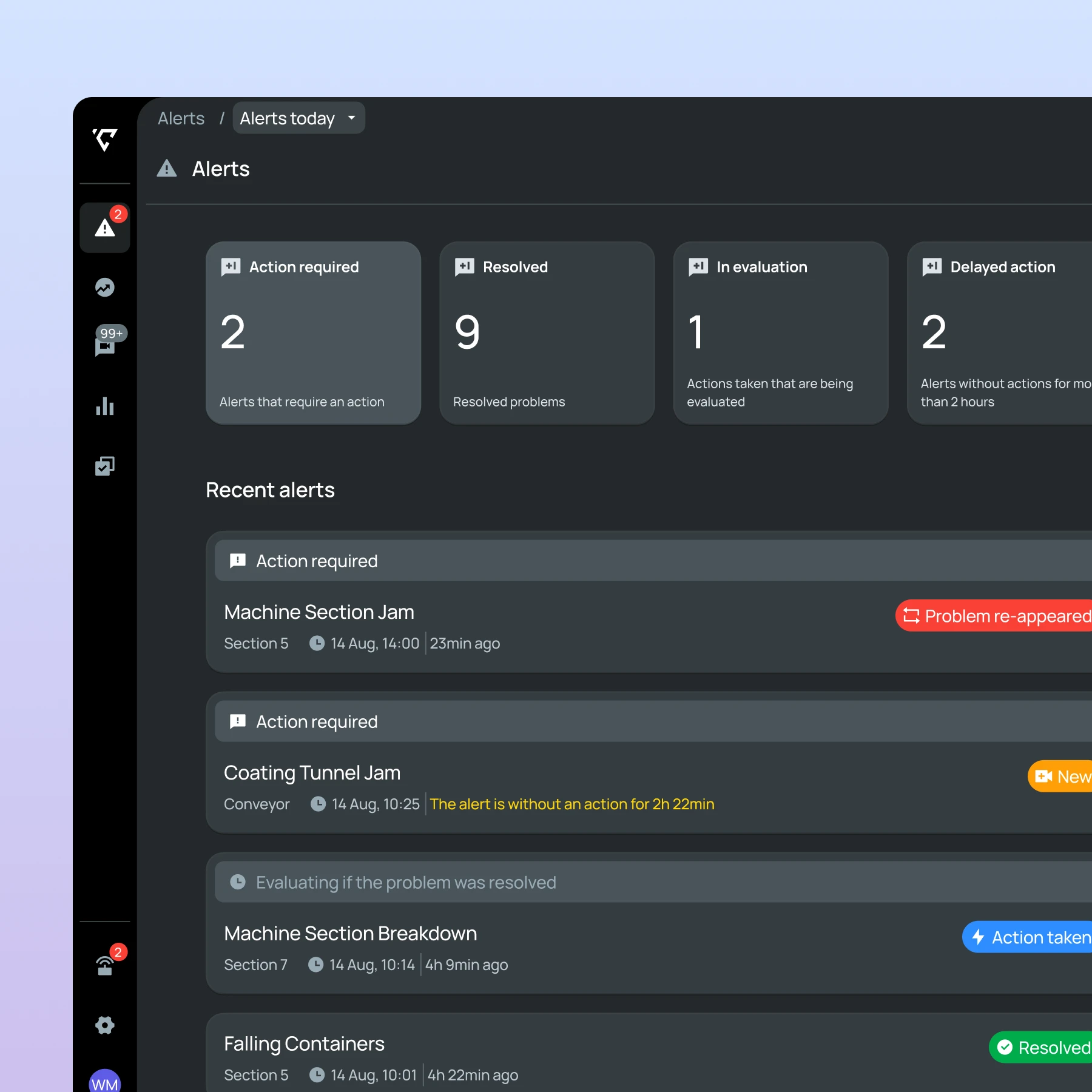Open settings gear in sidebar

[104, 1025]
